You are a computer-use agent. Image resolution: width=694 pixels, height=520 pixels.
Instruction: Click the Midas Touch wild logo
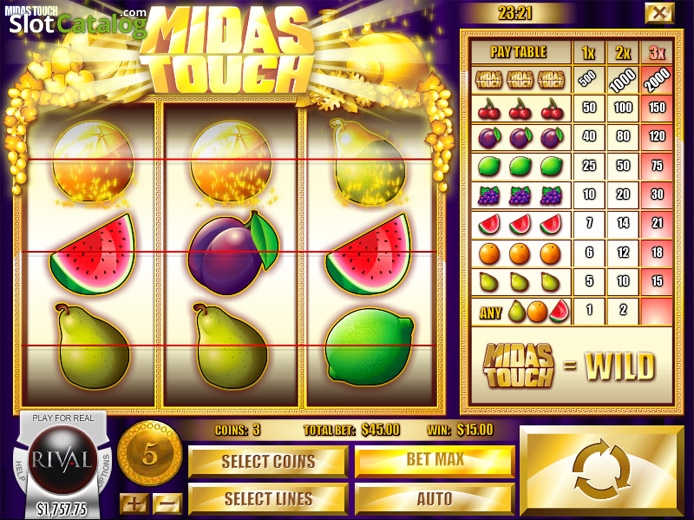(x=519, y=366)
